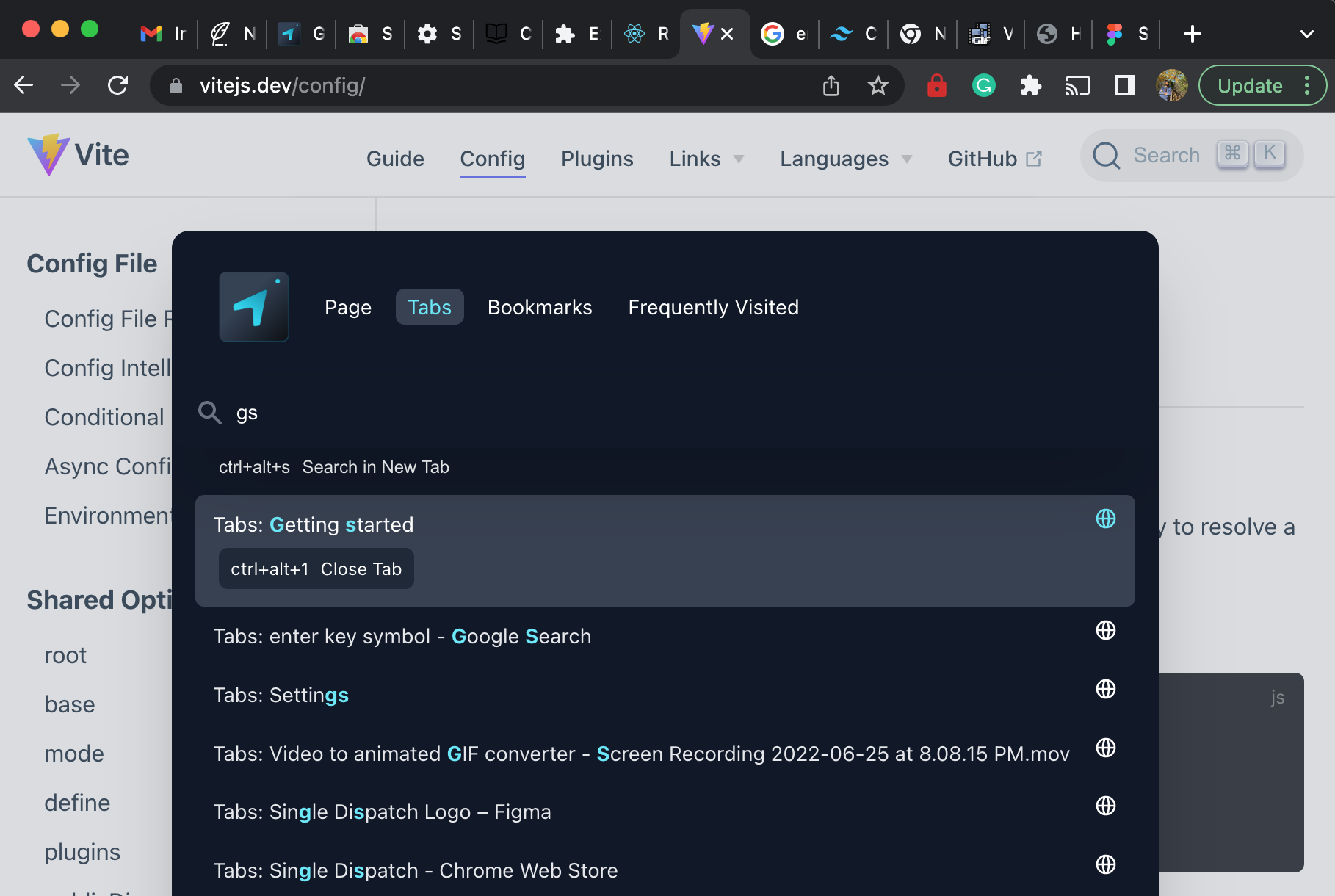The width and height of the screenshot is (1335, 896).
Task: Switch to the Figma browser tab
Action: [x=1126, y=34]
